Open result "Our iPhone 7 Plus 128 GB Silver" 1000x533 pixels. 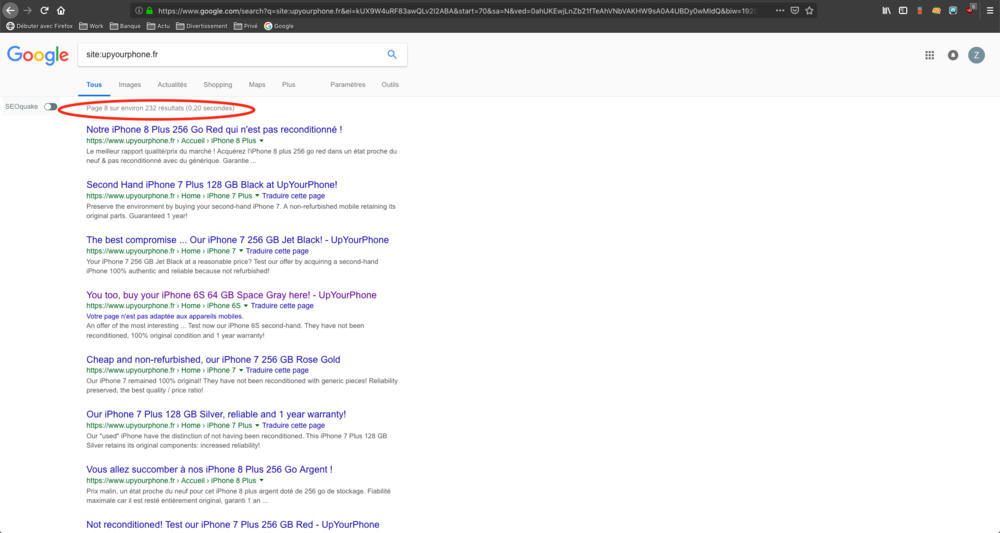[216, 414]
